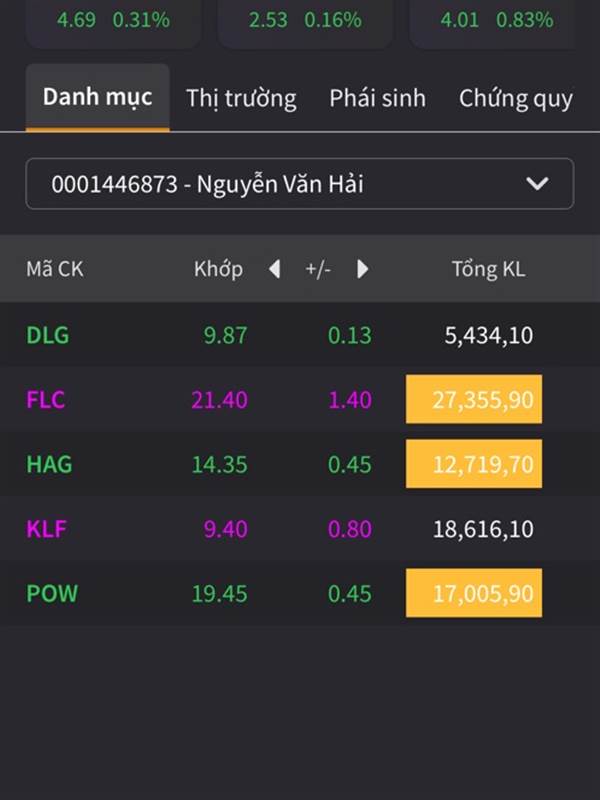The image size is (600, 800).
Task: Click HAG highlighted volume 12,719,70
Action: [474, 464]
